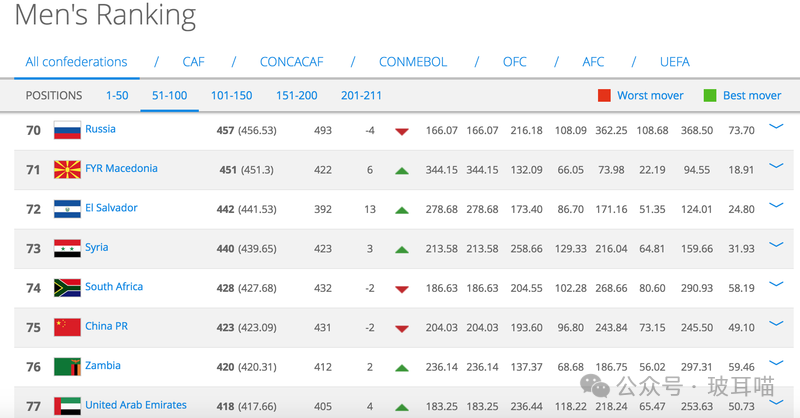Image resolution: width=800 pixels, height=418 pixels.
Task: Click the China PR flag icon
Action: [67, 327]
